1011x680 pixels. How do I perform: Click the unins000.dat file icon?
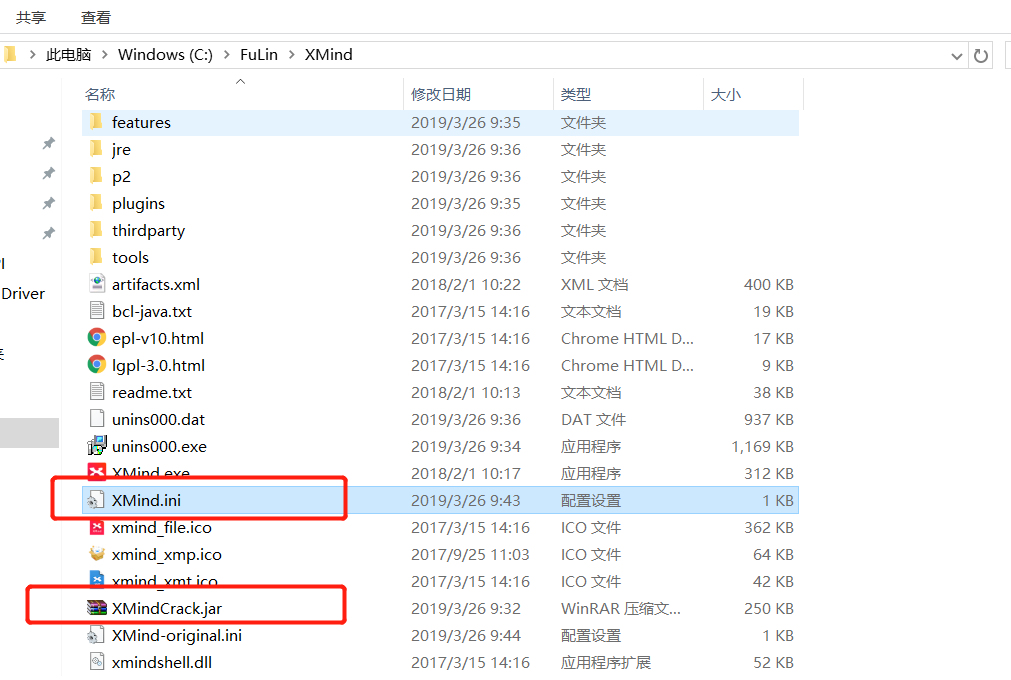[97, 419]
